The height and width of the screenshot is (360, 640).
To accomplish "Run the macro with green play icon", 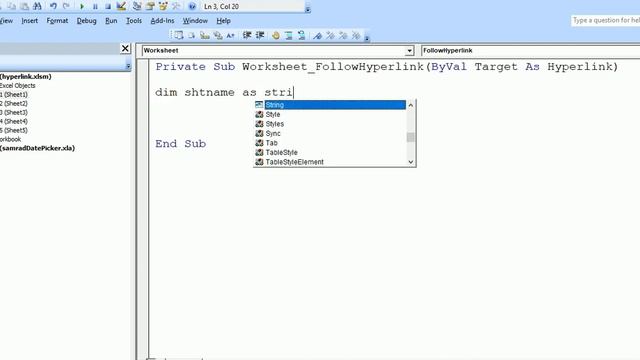I will tap(82, 7).
